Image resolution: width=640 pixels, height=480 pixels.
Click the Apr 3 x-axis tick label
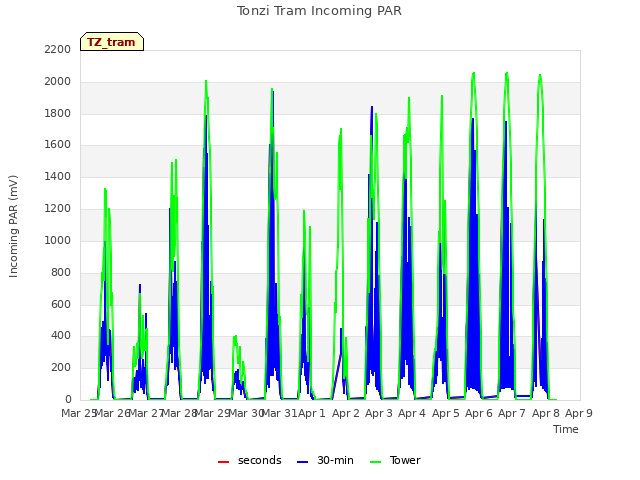pyautogui.click(x=379, y=413)
